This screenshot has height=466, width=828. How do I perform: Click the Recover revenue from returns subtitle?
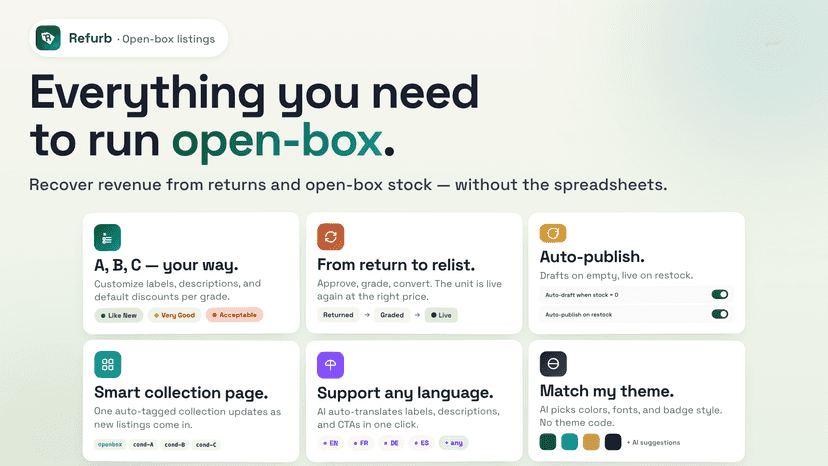click(x=348, y=185)
